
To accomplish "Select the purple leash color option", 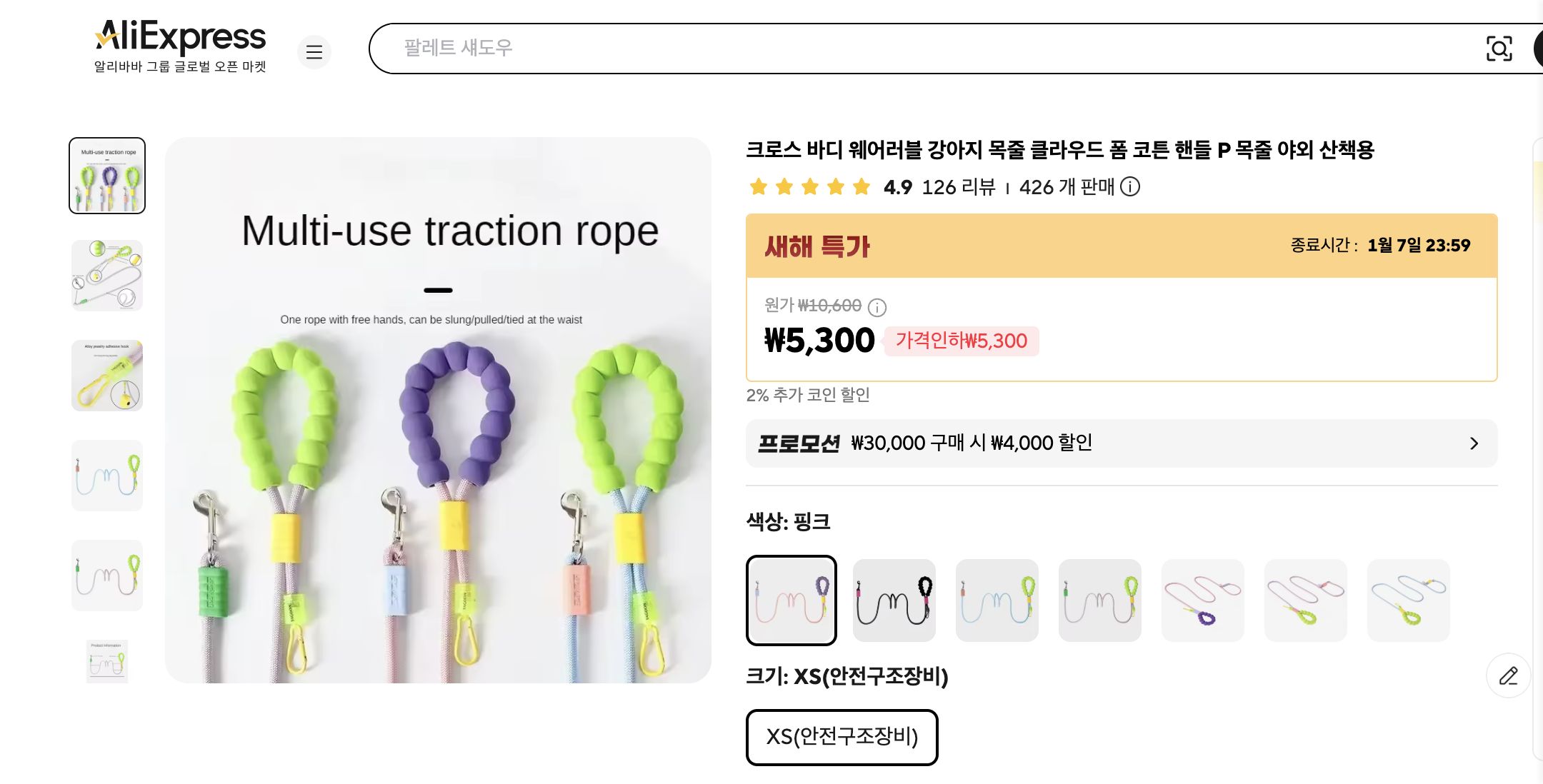I will [1202, 600].
